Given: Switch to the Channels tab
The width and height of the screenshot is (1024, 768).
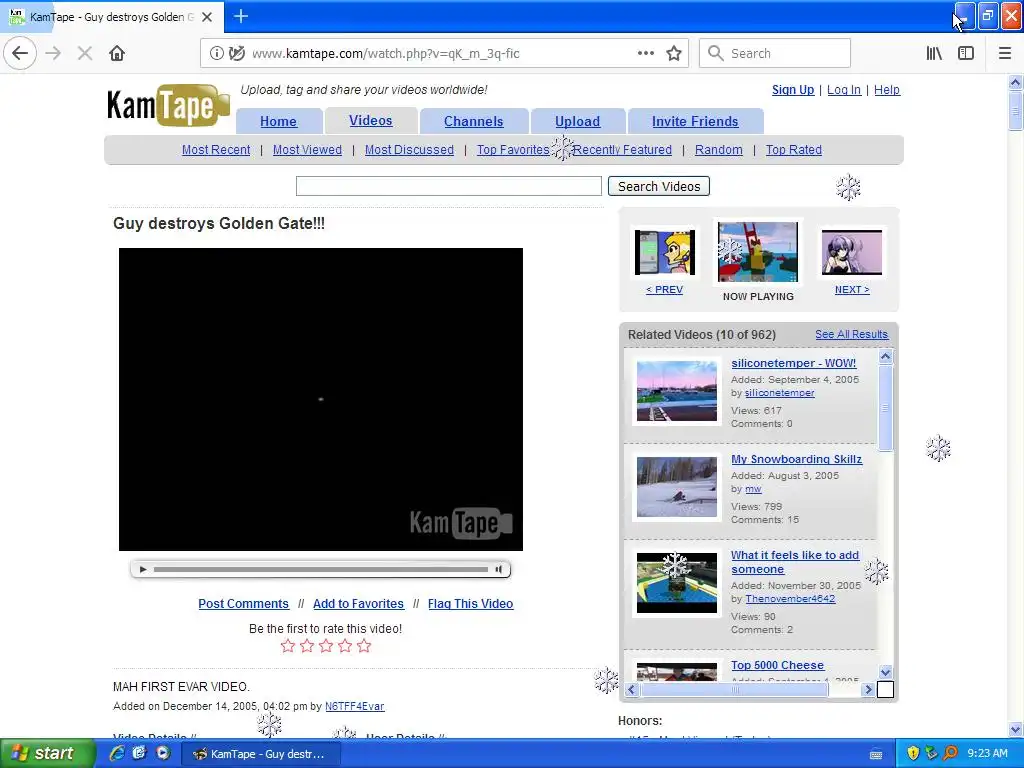Looking at the screenshot, I should (x=473, y=121).
